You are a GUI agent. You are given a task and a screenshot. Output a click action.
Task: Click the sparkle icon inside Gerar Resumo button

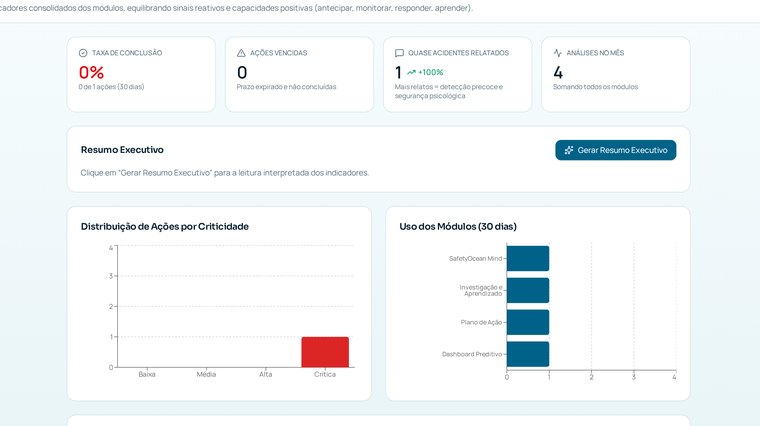pos(569,150)
